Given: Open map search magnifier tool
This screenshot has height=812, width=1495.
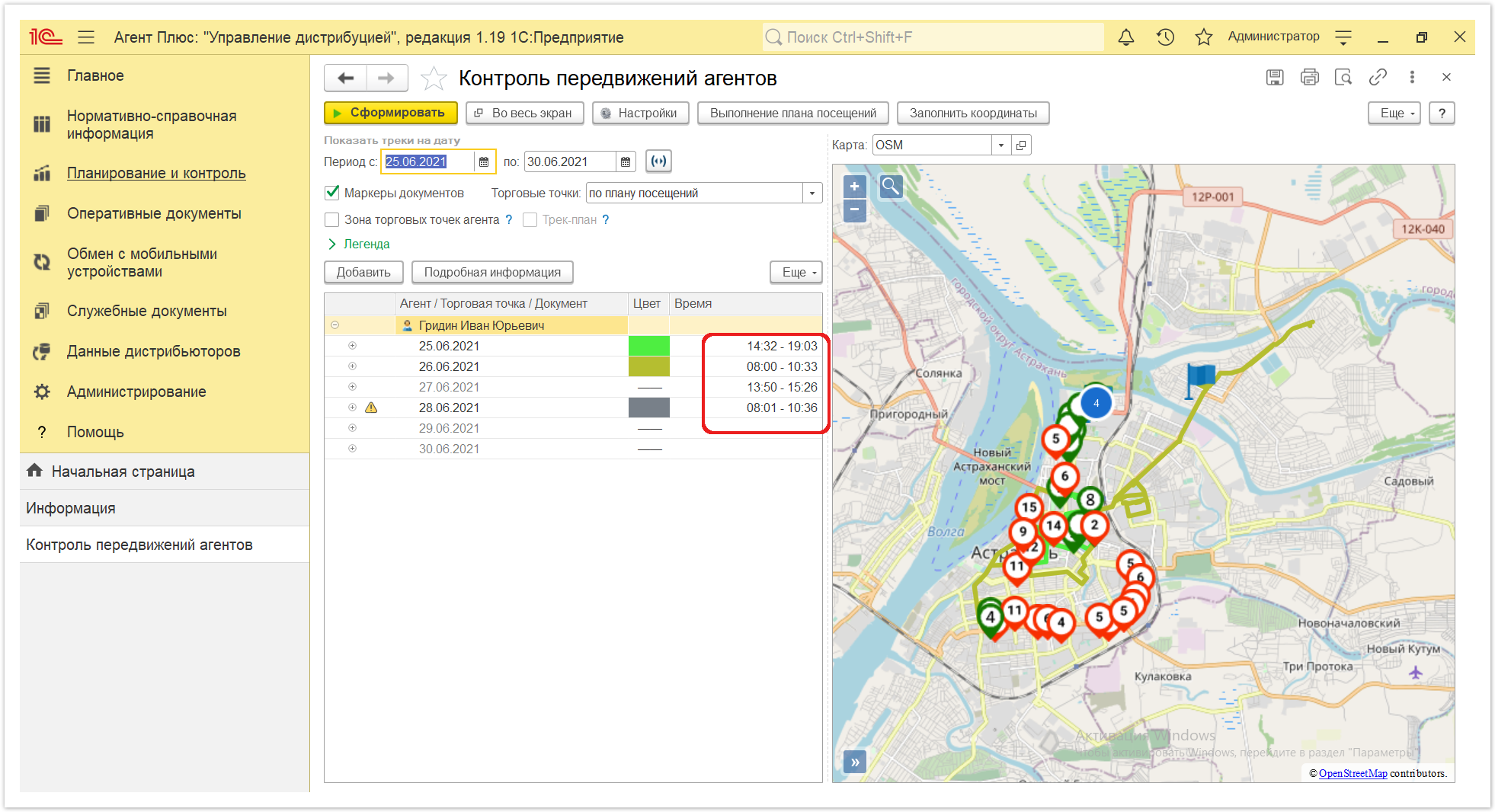Looking at the screenshot, I should pyautogui.click(x=891, y=186).
